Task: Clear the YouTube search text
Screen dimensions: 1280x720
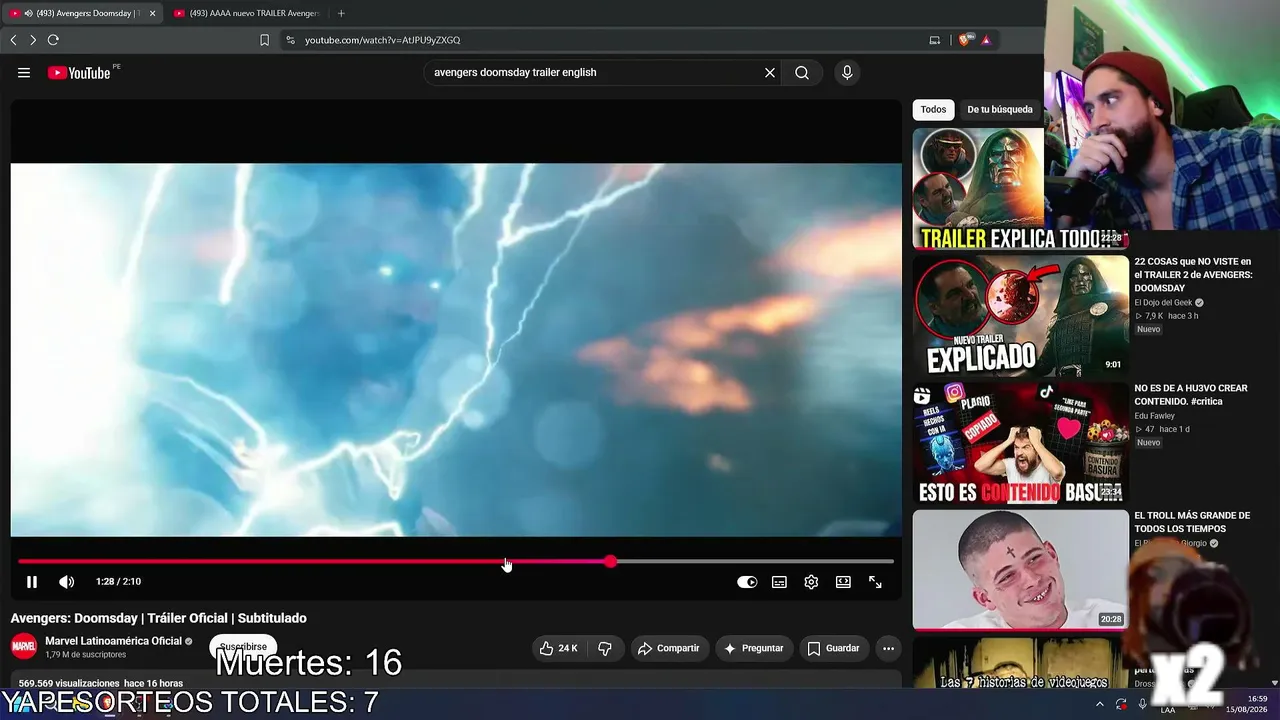Action: pos(770,72)
